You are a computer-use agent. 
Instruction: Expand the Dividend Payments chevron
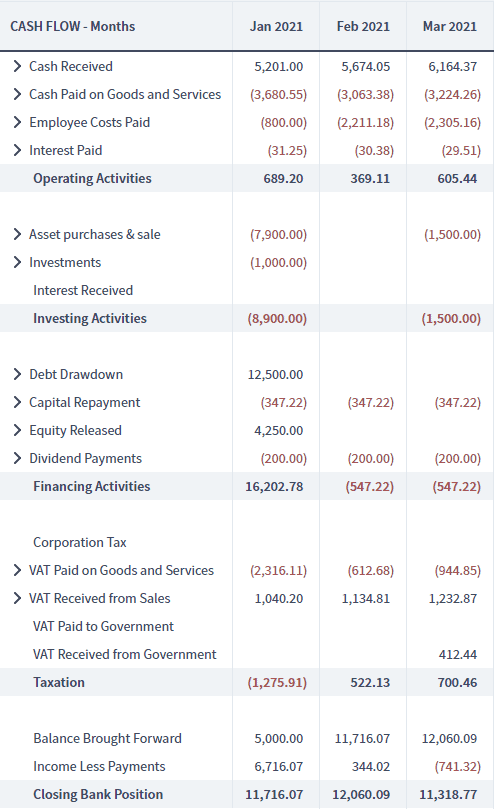tap(17, 458)
